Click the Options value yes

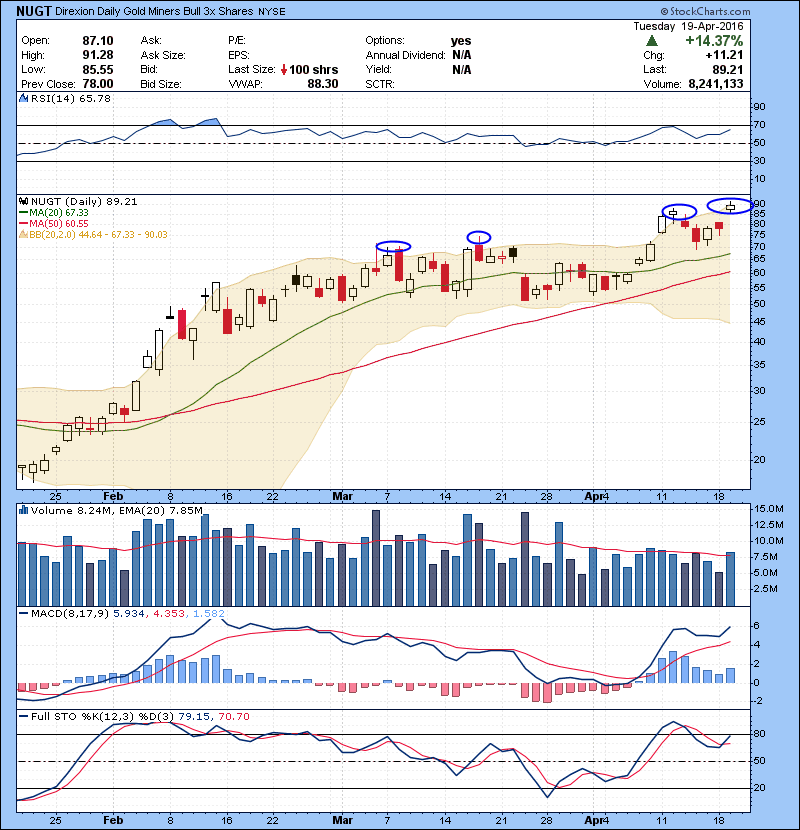(461, 41)
